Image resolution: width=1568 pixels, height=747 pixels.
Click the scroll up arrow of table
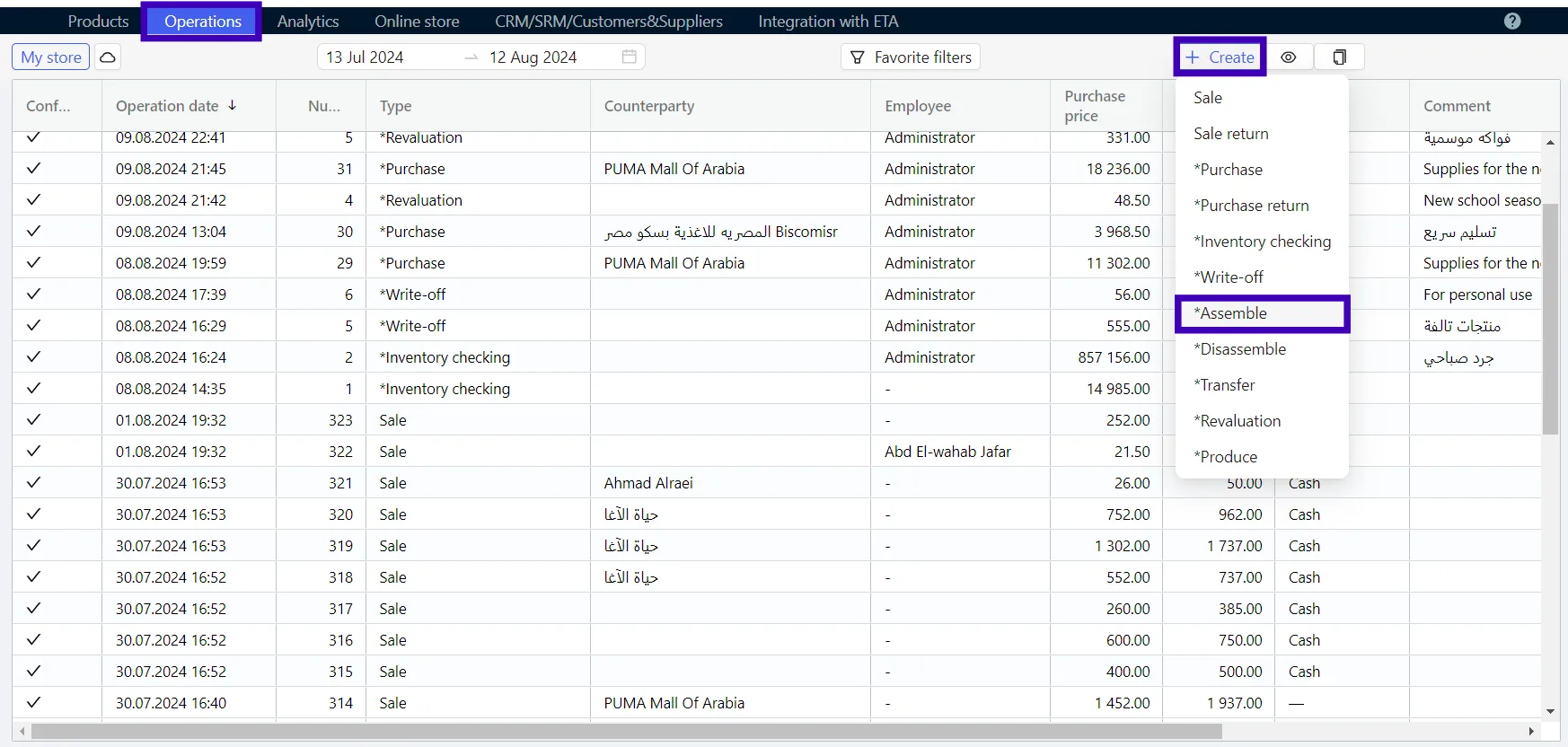1551,143
